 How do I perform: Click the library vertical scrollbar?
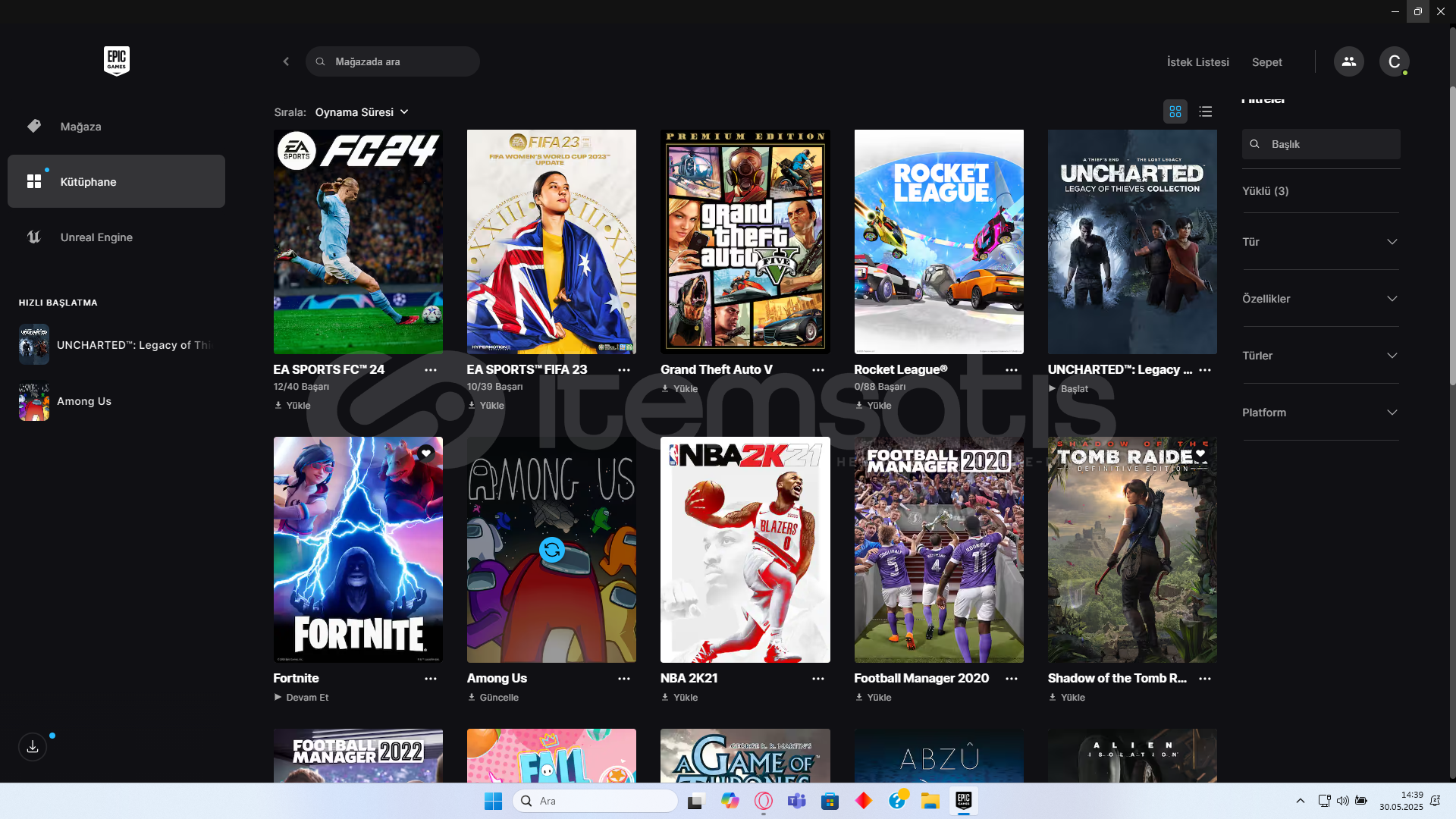(x=1452, y=235)
